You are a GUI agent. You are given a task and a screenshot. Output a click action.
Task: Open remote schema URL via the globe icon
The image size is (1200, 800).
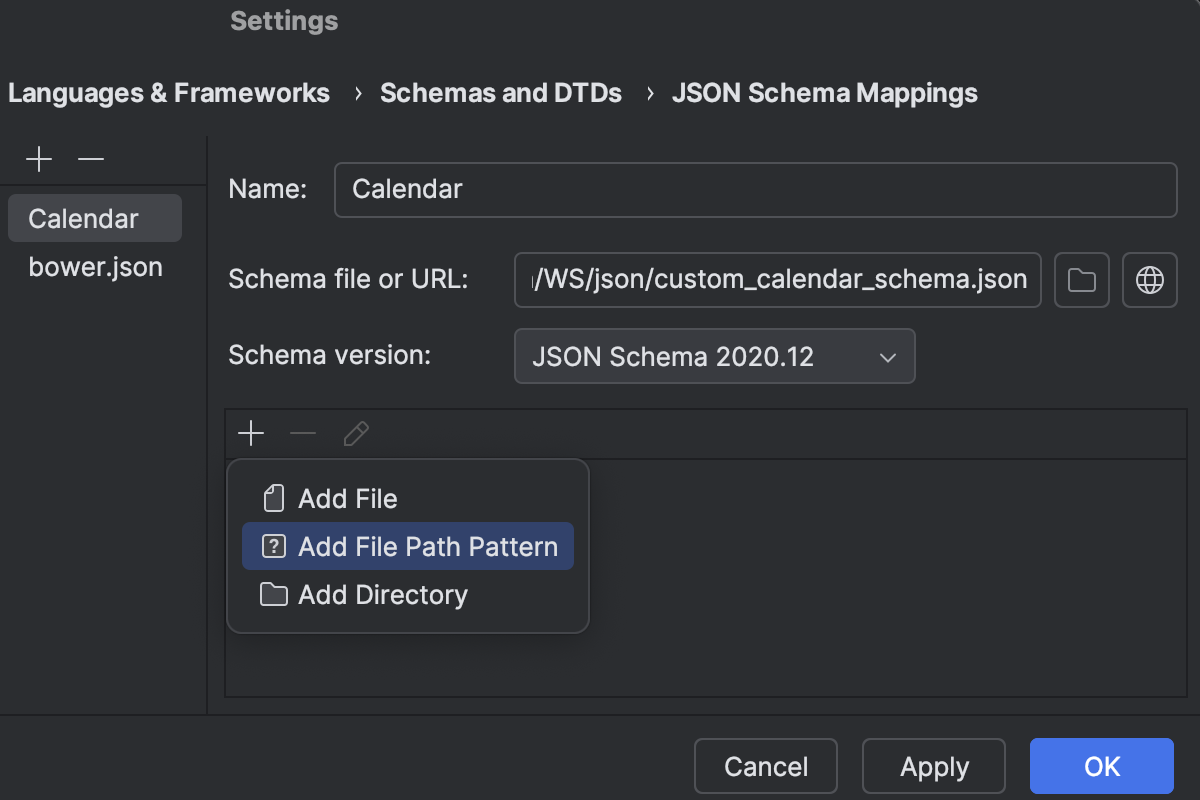pos(1149,280)
